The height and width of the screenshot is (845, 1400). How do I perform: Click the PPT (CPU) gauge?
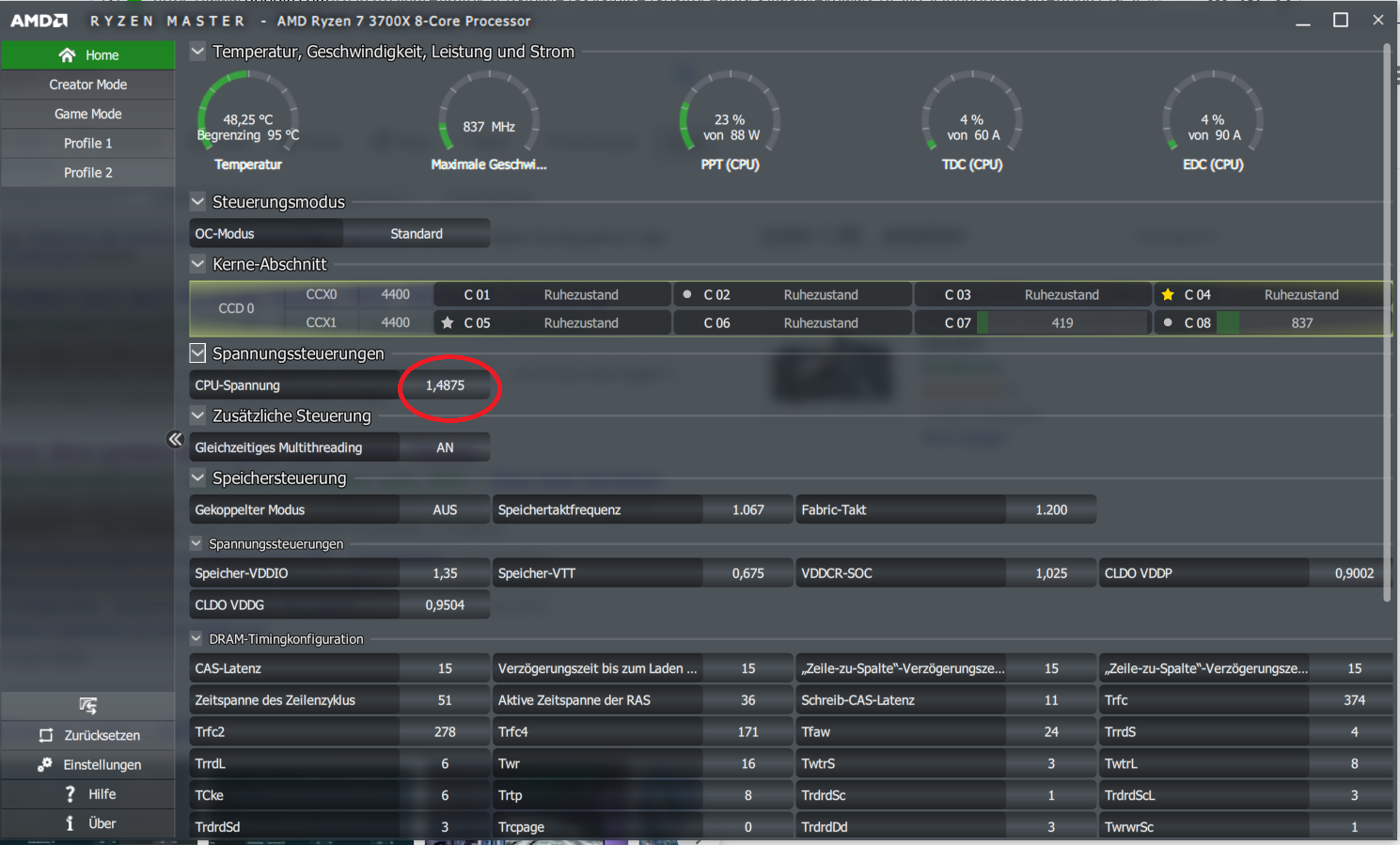click(730, 121)
